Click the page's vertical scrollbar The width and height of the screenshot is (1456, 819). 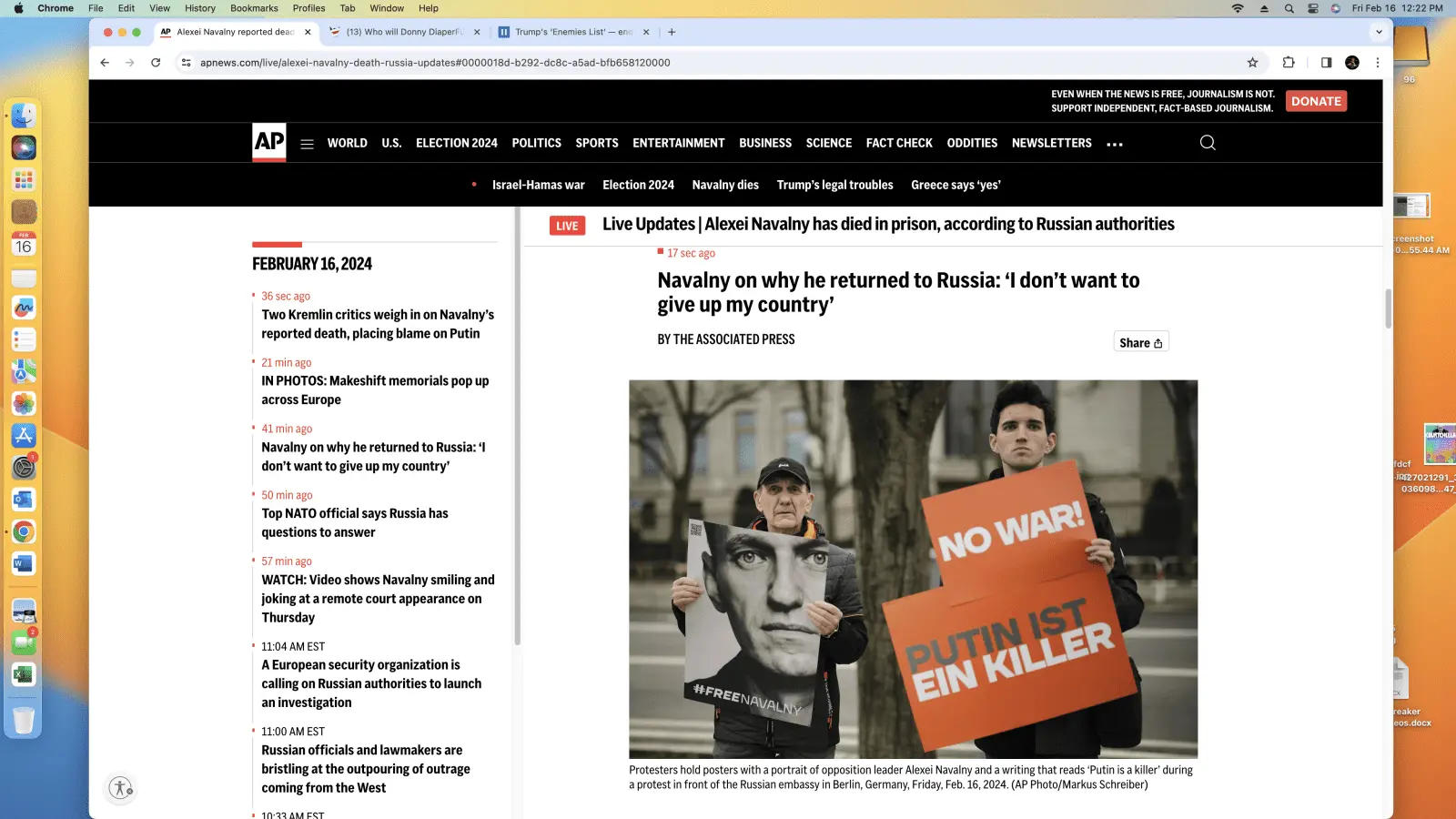coord(1388,309)
